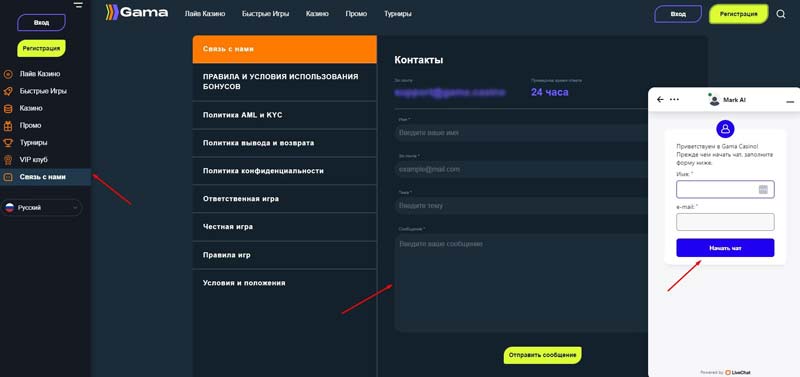The width and height of the screenshot is (800, 377).
Task: Focus the Введите тему subject field
Action: 521,206
